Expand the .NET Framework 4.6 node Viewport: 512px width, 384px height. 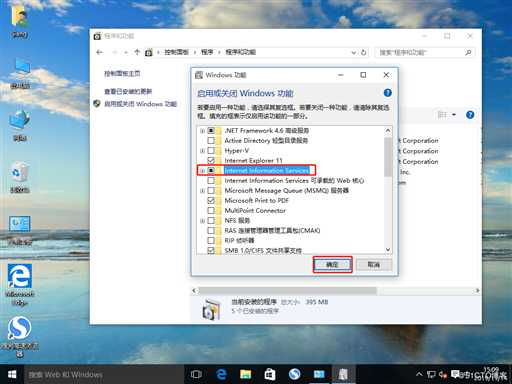coord(202,131)
